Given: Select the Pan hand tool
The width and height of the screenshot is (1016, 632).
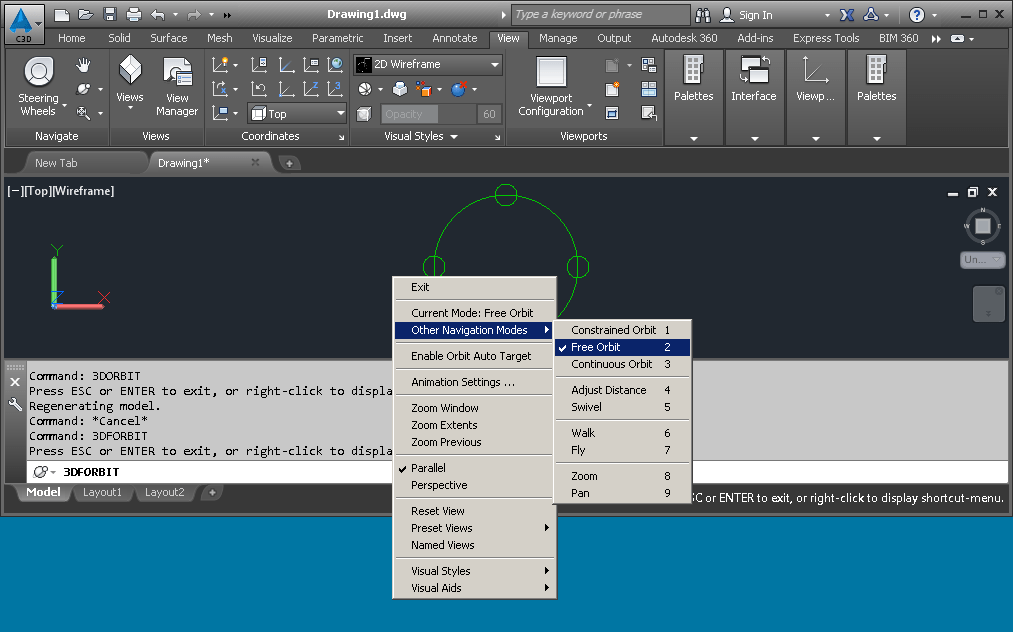Looking at the screenshot, I should coord(84,66).
